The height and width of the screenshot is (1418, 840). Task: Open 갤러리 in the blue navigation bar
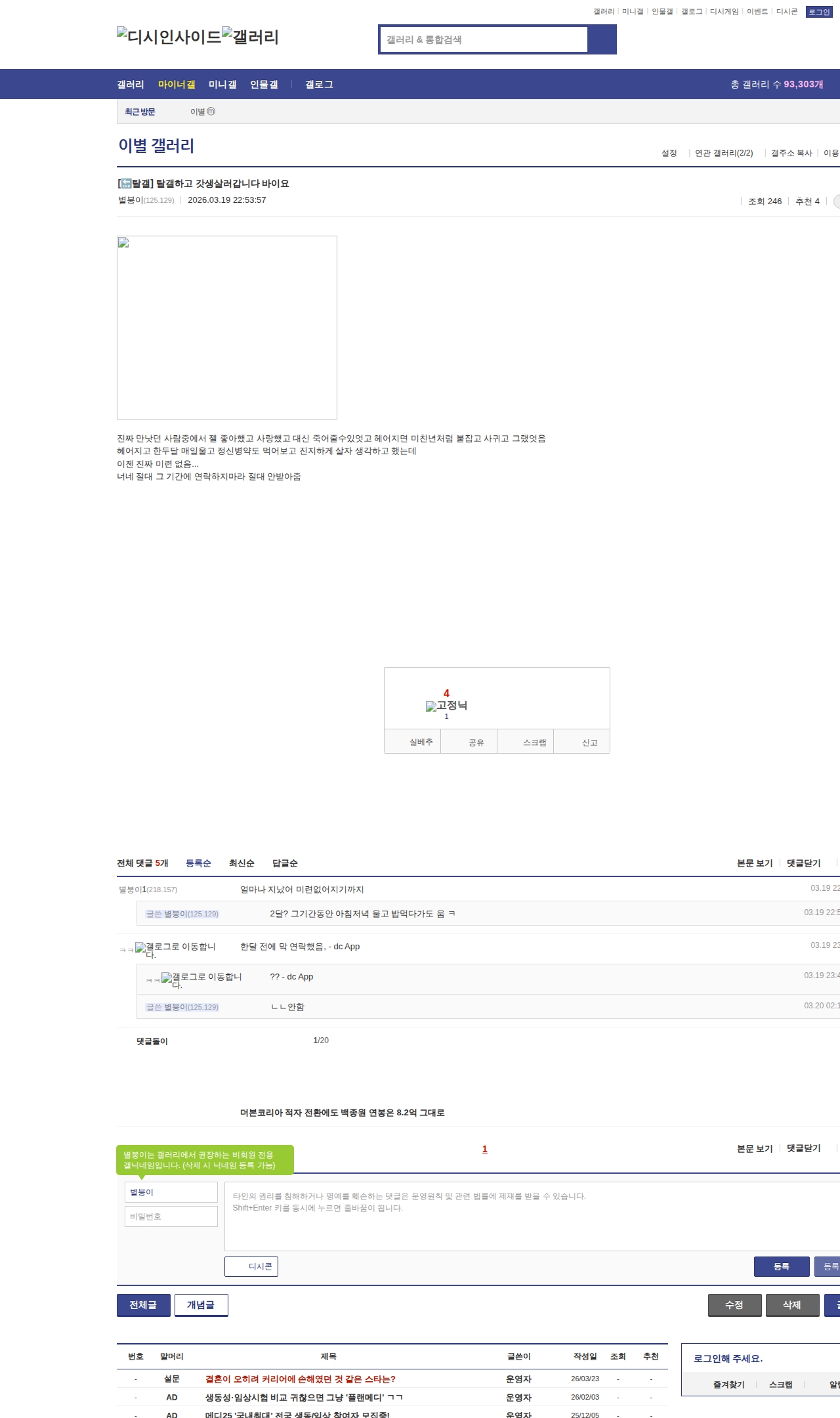[131, 85]
